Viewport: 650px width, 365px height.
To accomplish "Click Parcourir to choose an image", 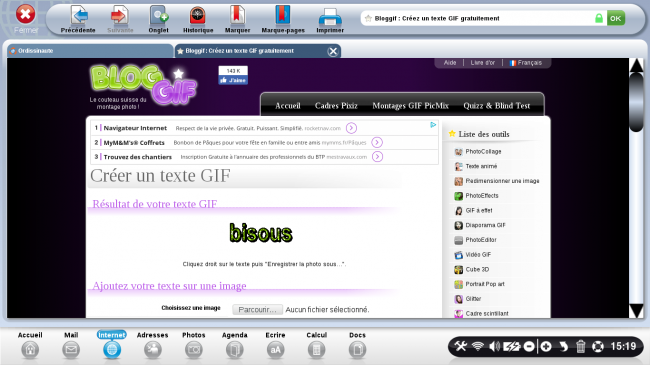I will coord(257,309).
